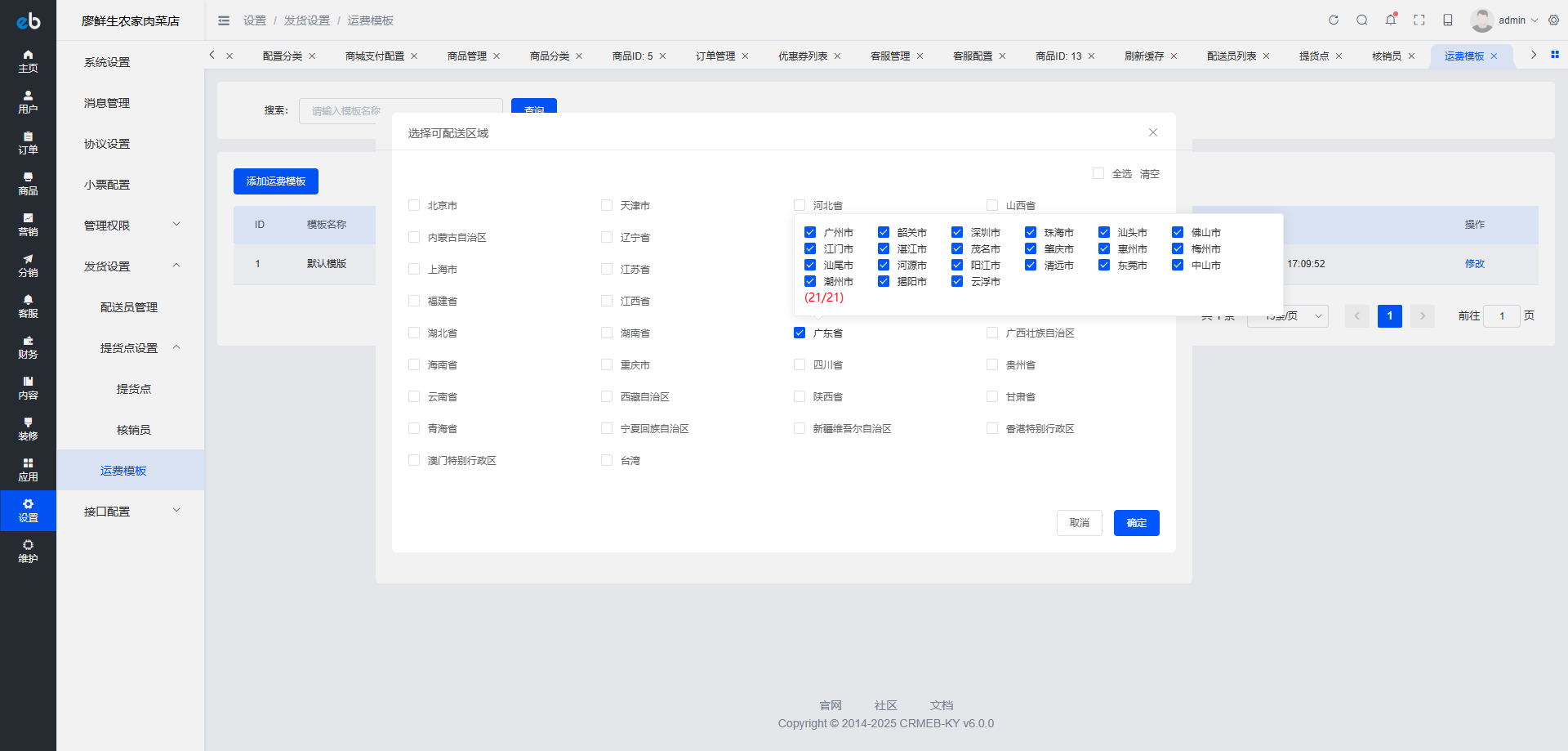This screenshot has width=1568, height=751.
Task: Open 营销 in left navigation rail
Action: point(28,225)
